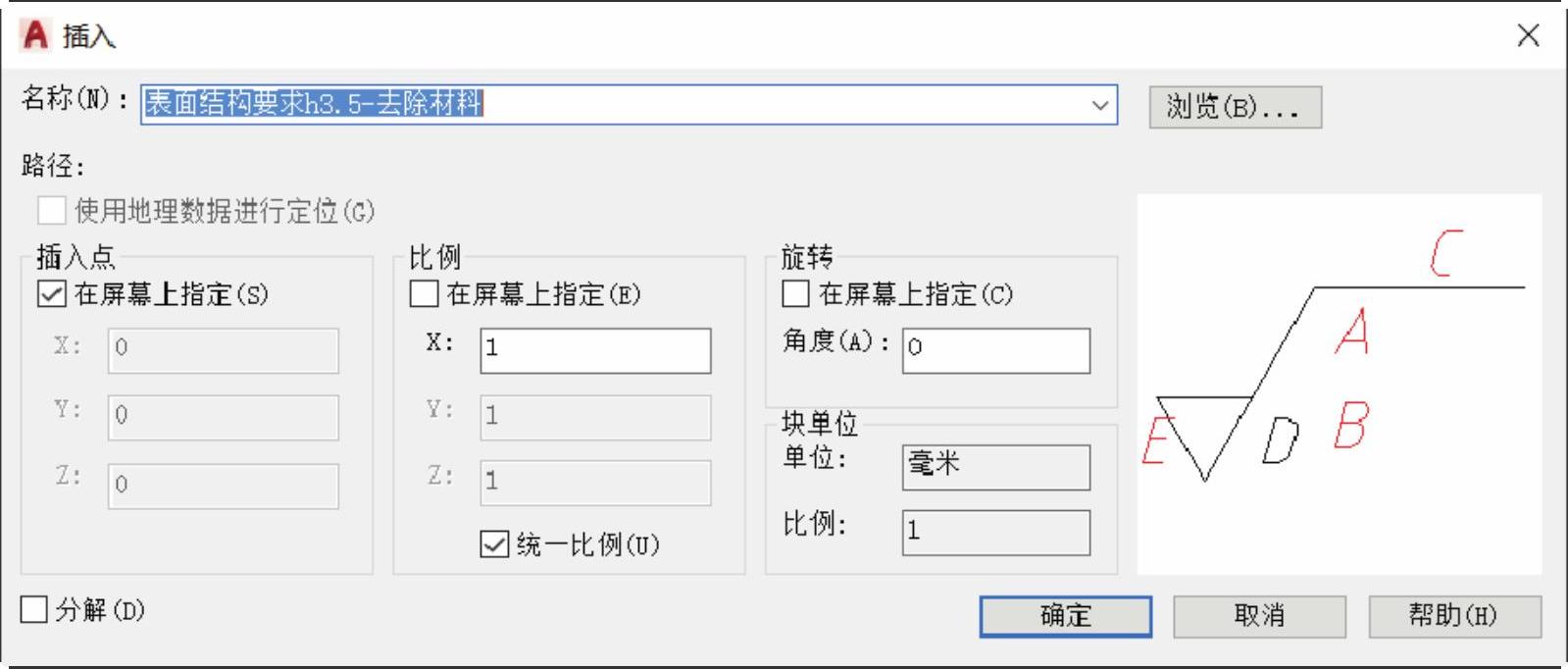Image resolution: width=1568 pixels, height=669 pixels.
Task: Click the block preview thumbnail image
Action: click(x=1339, y=384)
